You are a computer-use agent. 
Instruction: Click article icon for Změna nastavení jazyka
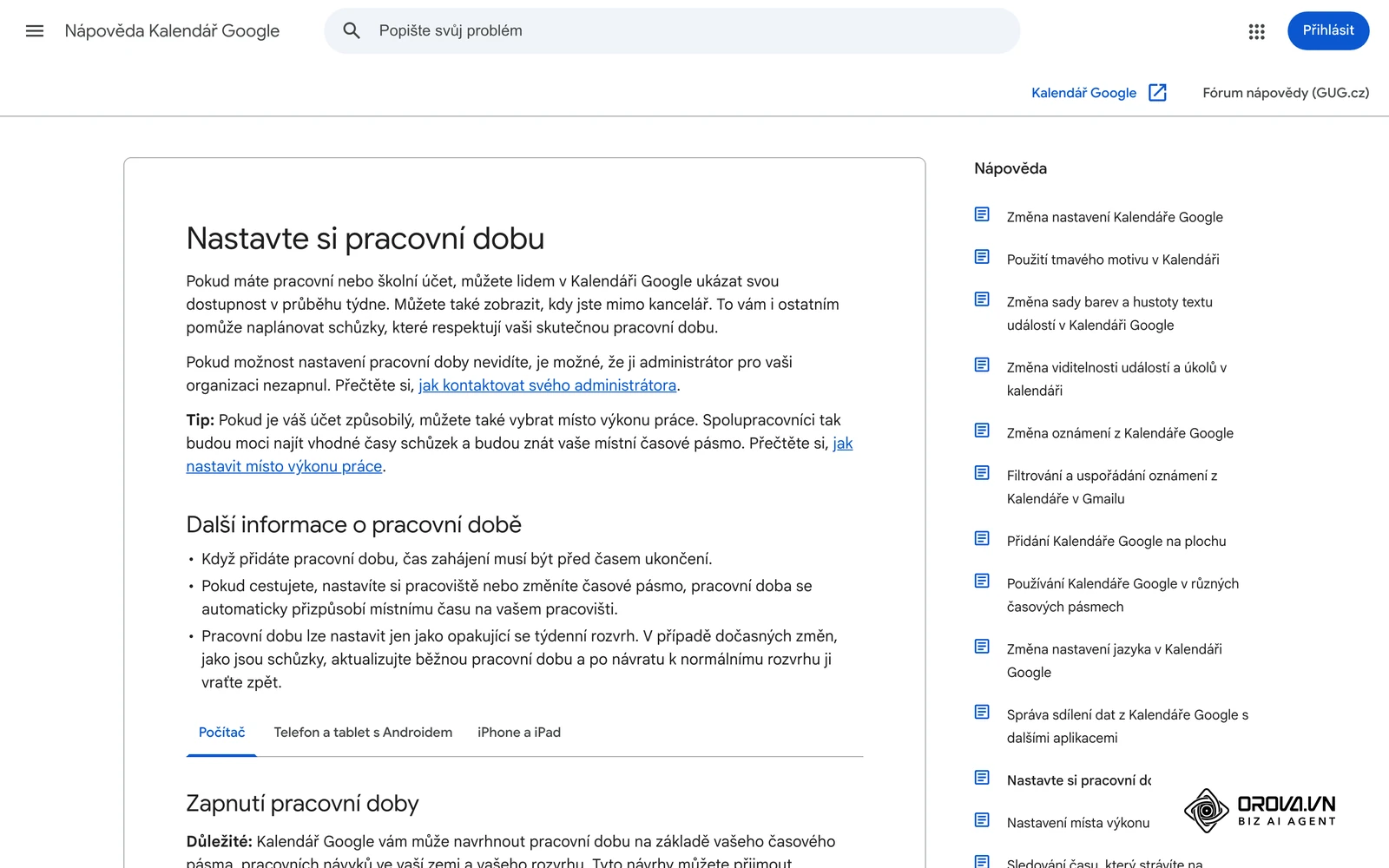pyautogui.click(x=982, y=647)
